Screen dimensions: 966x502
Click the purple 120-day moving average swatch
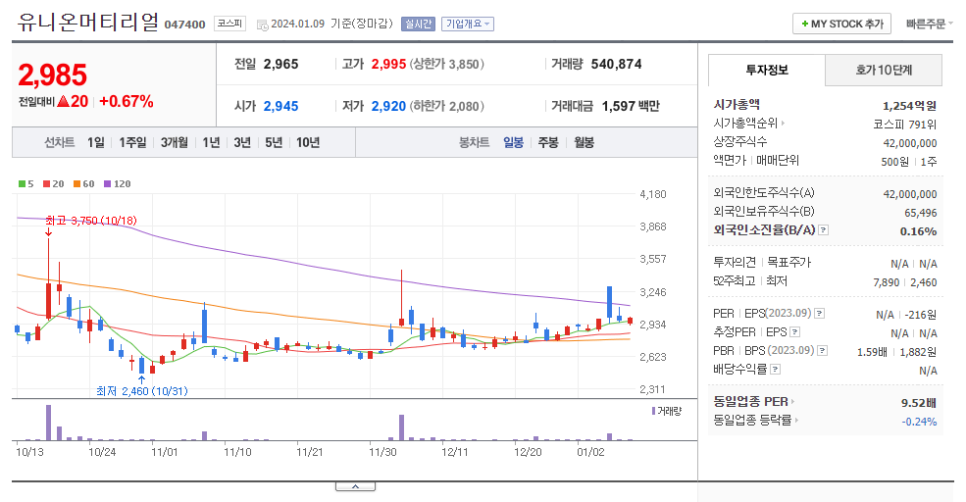107,184
